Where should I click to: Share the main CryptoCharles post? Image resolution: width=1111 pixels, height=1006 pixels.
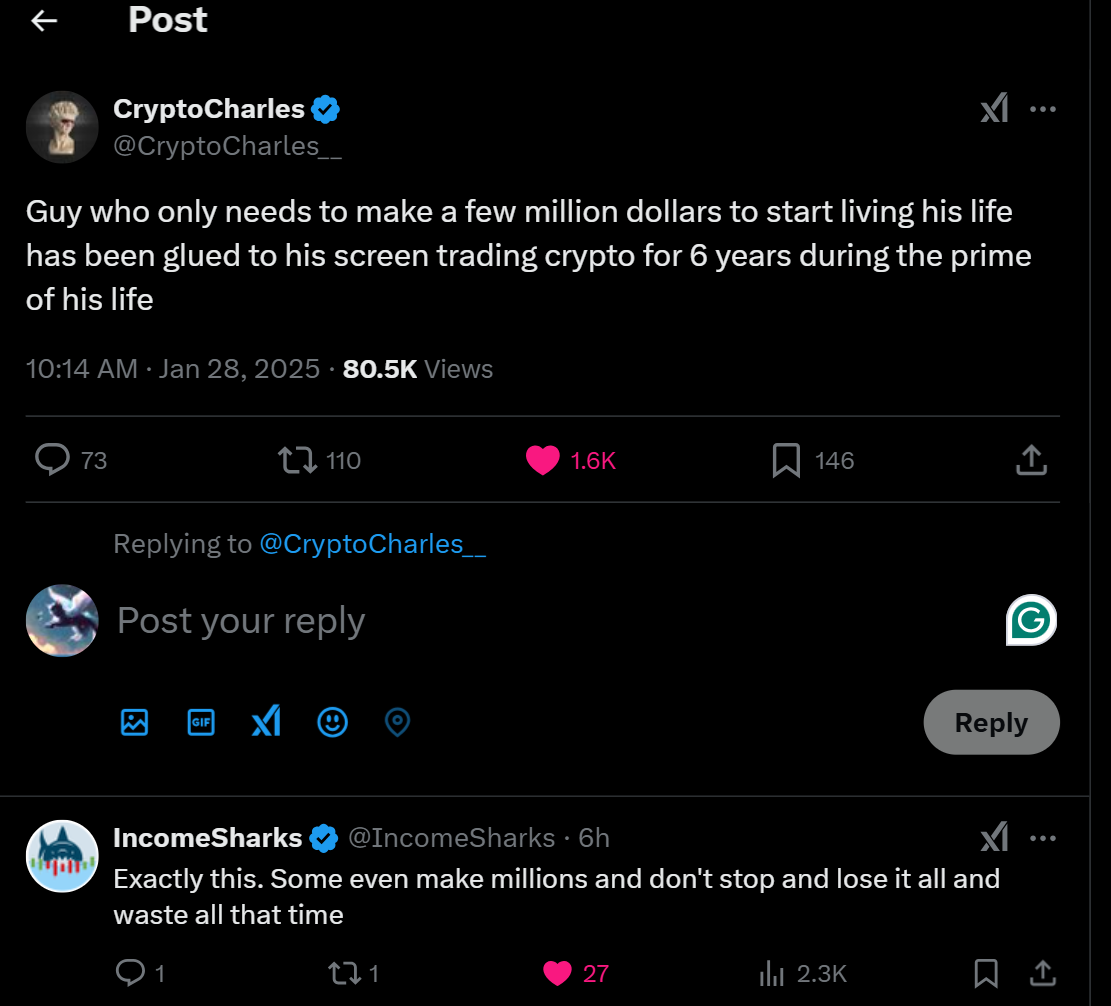coord(1031,460)
